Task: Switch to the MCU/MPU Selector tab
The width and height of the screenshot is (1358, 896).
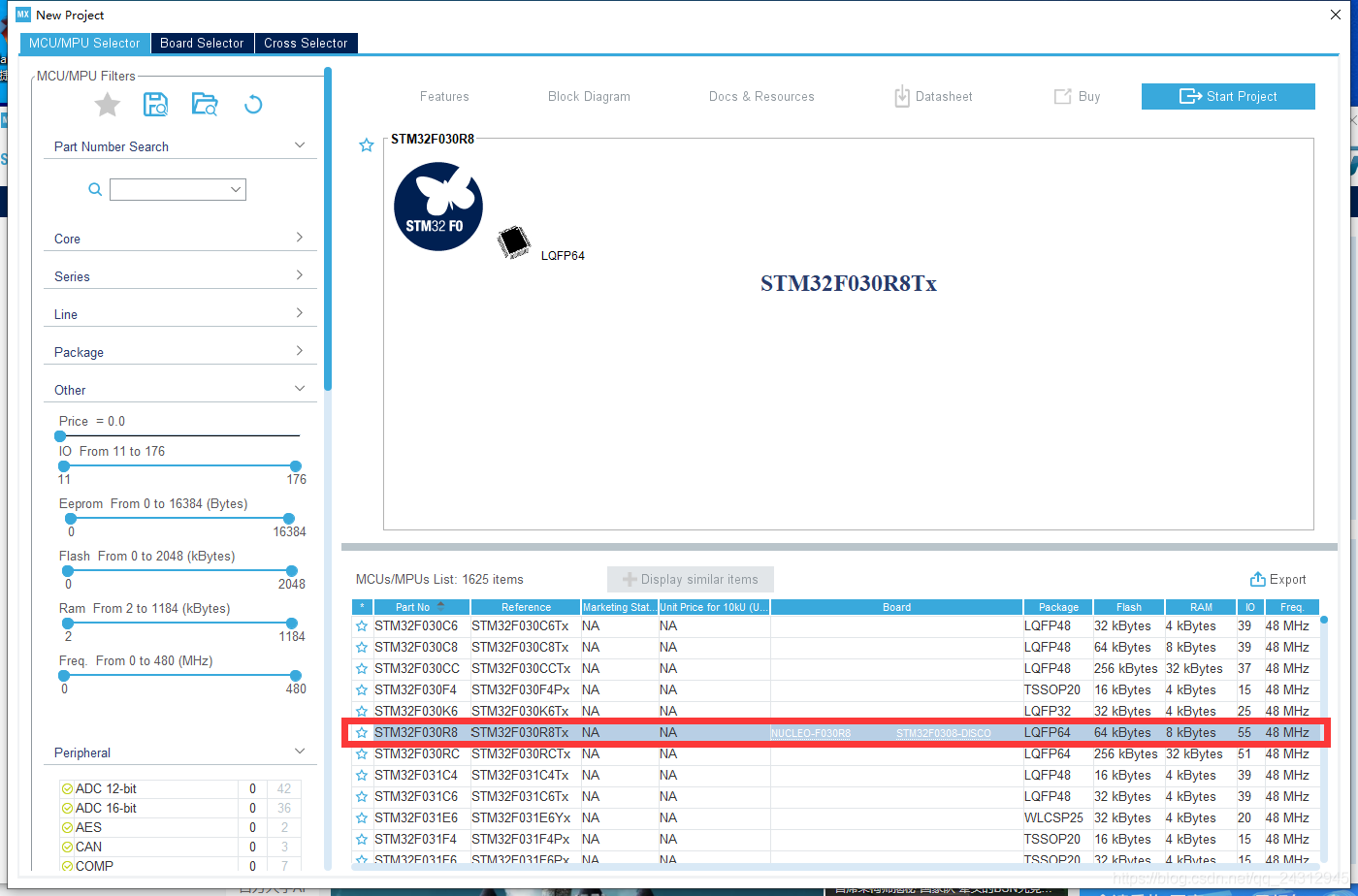Action: (x=85, y=43)
